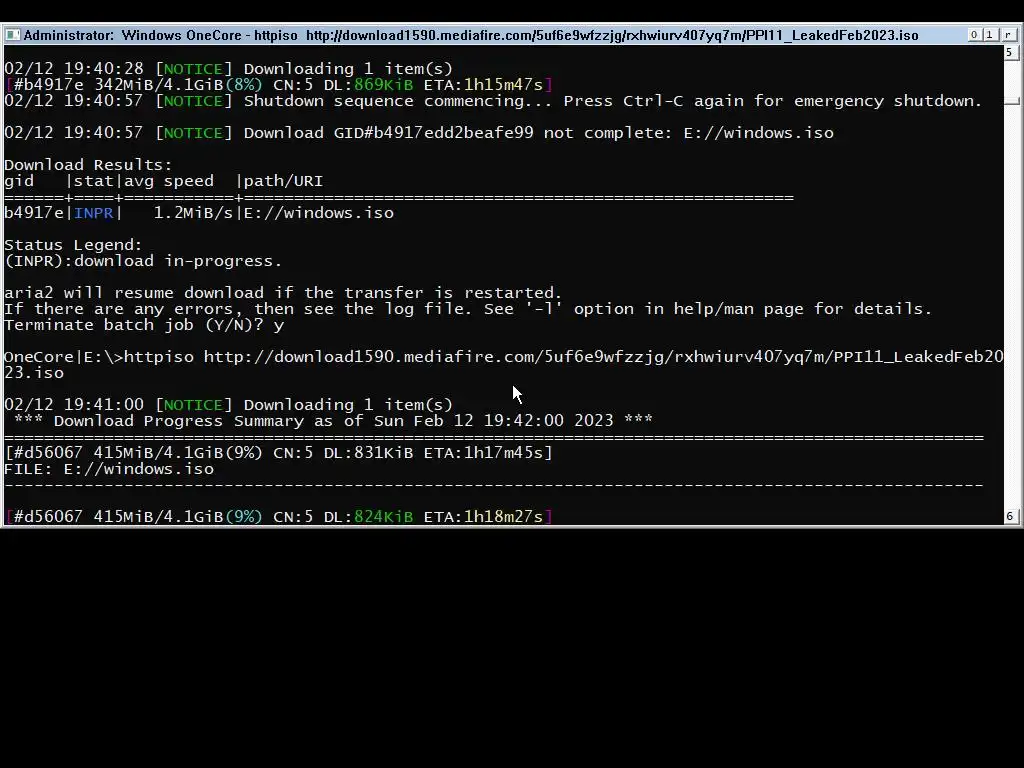This screenshot has height=768, width=1024.
Task: Click 'Terminate batch job (Y/N)? y' line
Action: [x=144, y=325]
